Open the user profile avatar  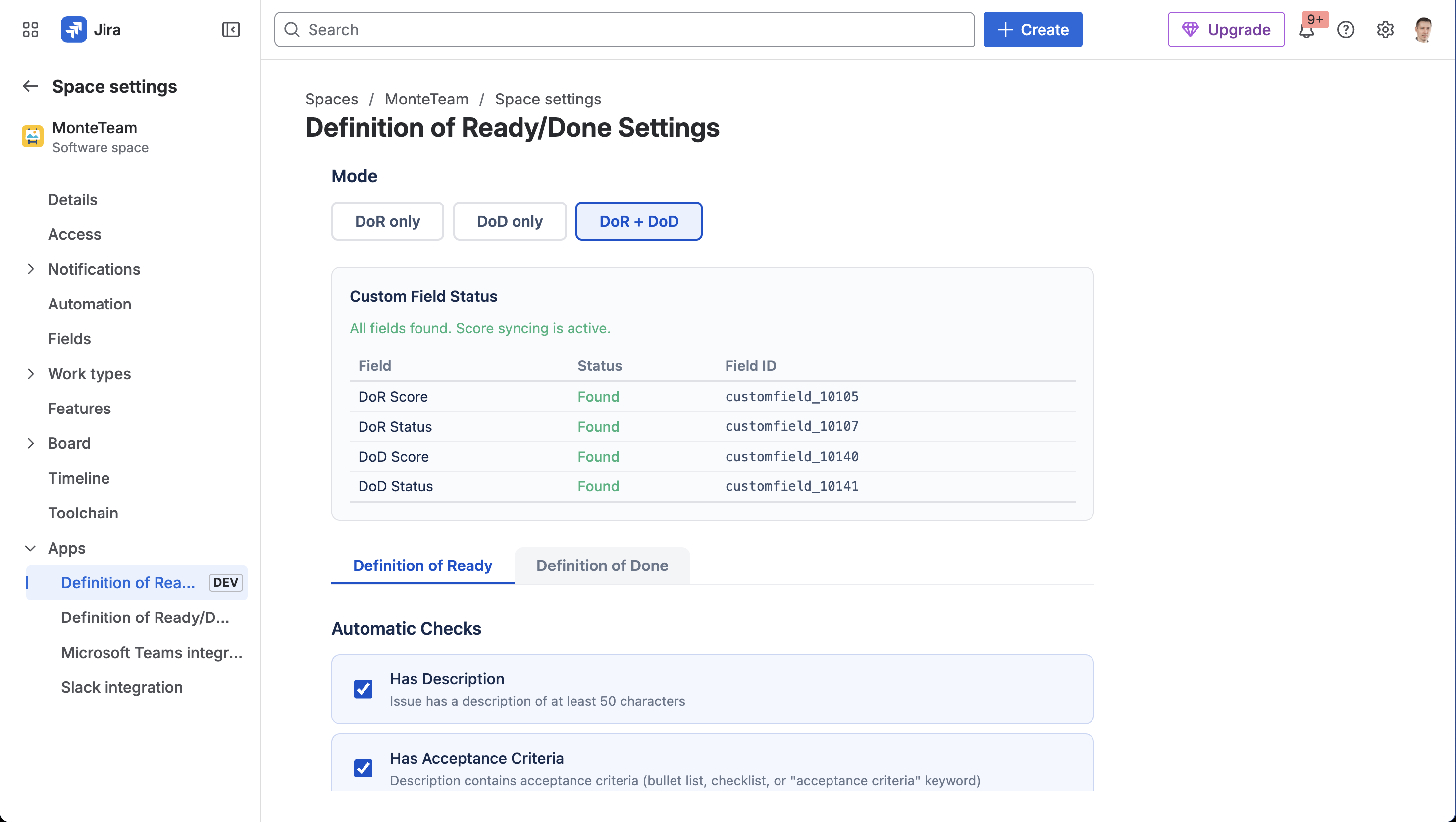pyautogui.click(x=1423, y=29)
